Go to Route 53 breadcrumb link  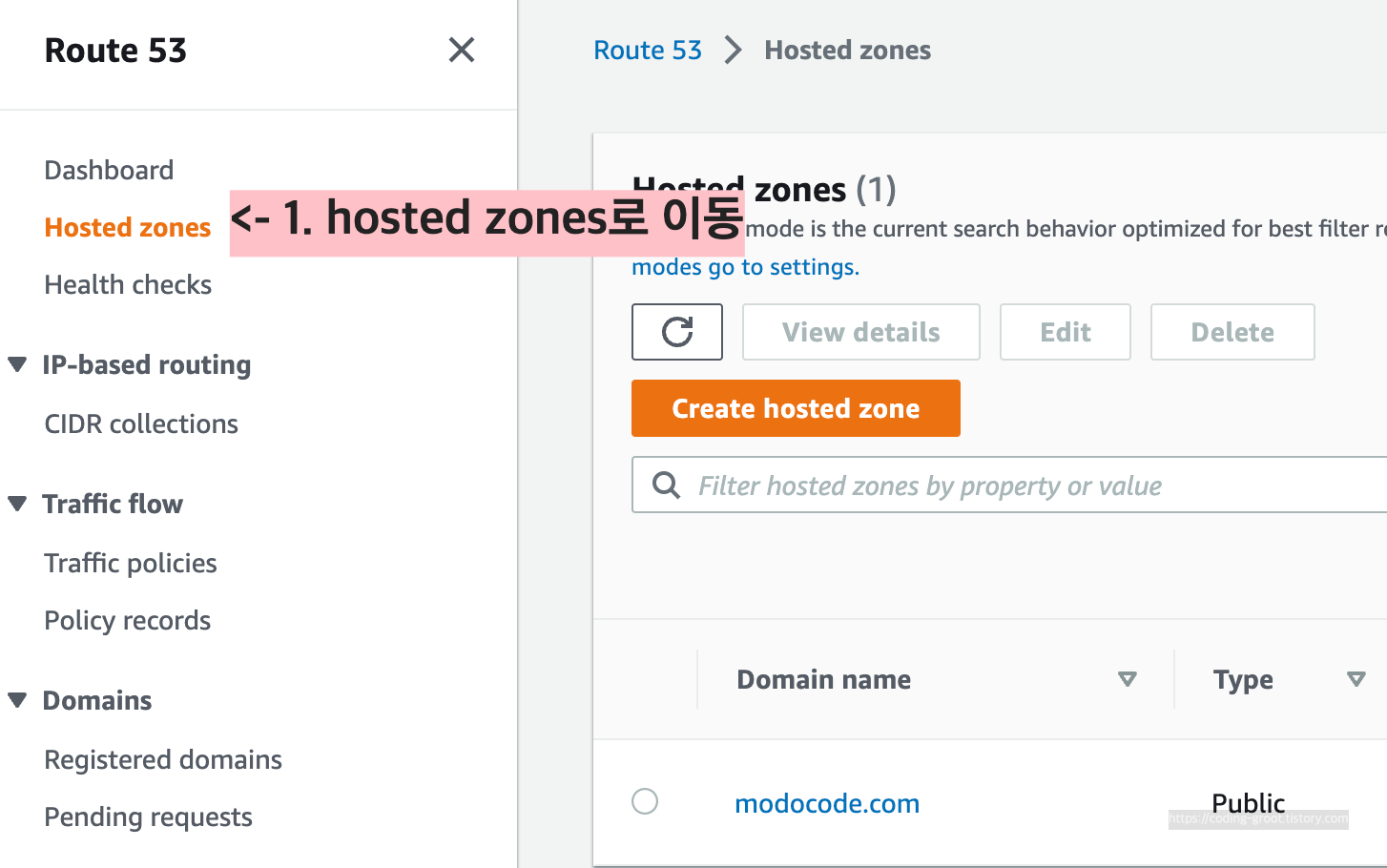pyautogui.click(x=647, y=50)
